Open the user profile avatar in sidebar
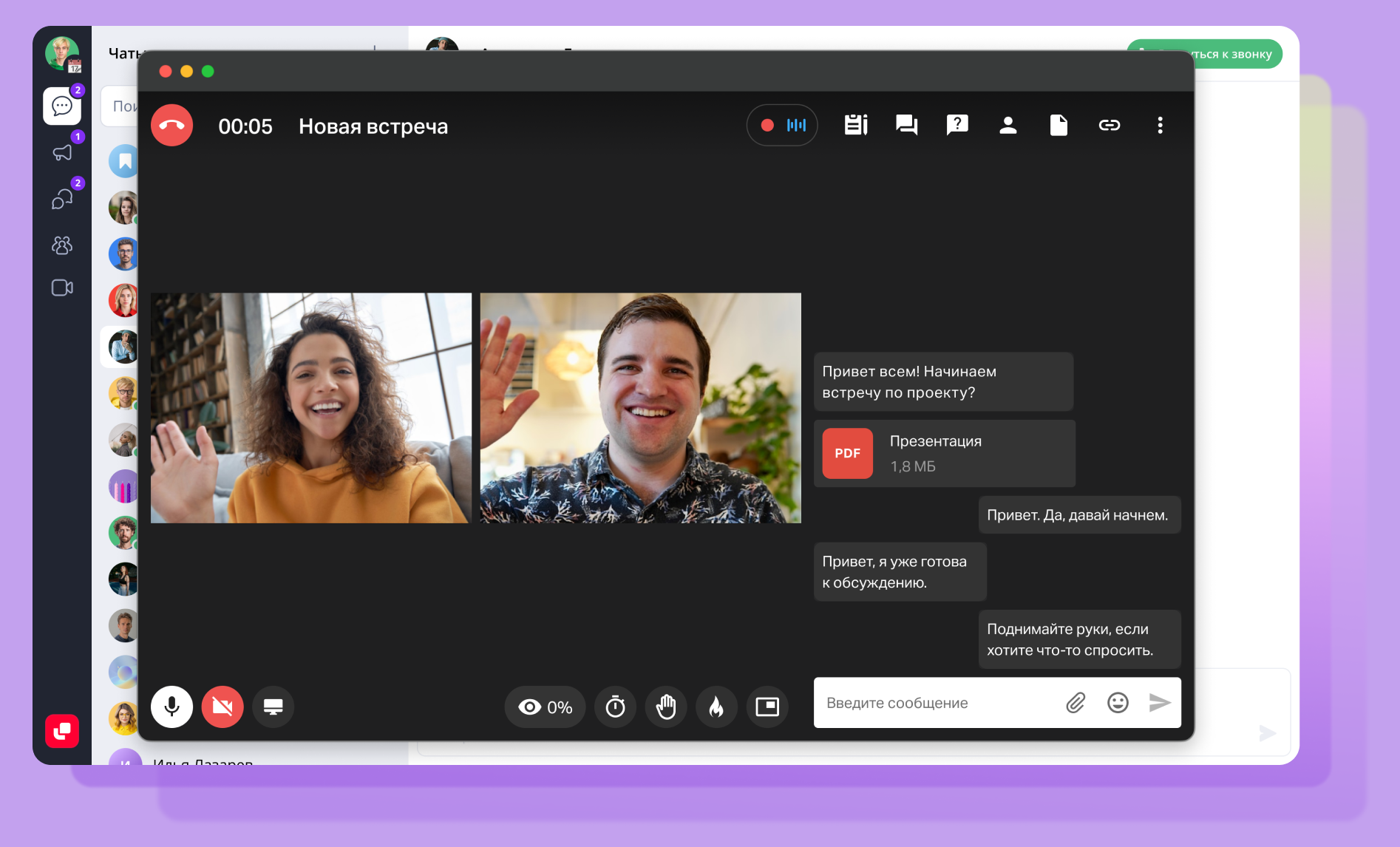The height and width of the screenshot is (847, 1400). tap(62, 53)
